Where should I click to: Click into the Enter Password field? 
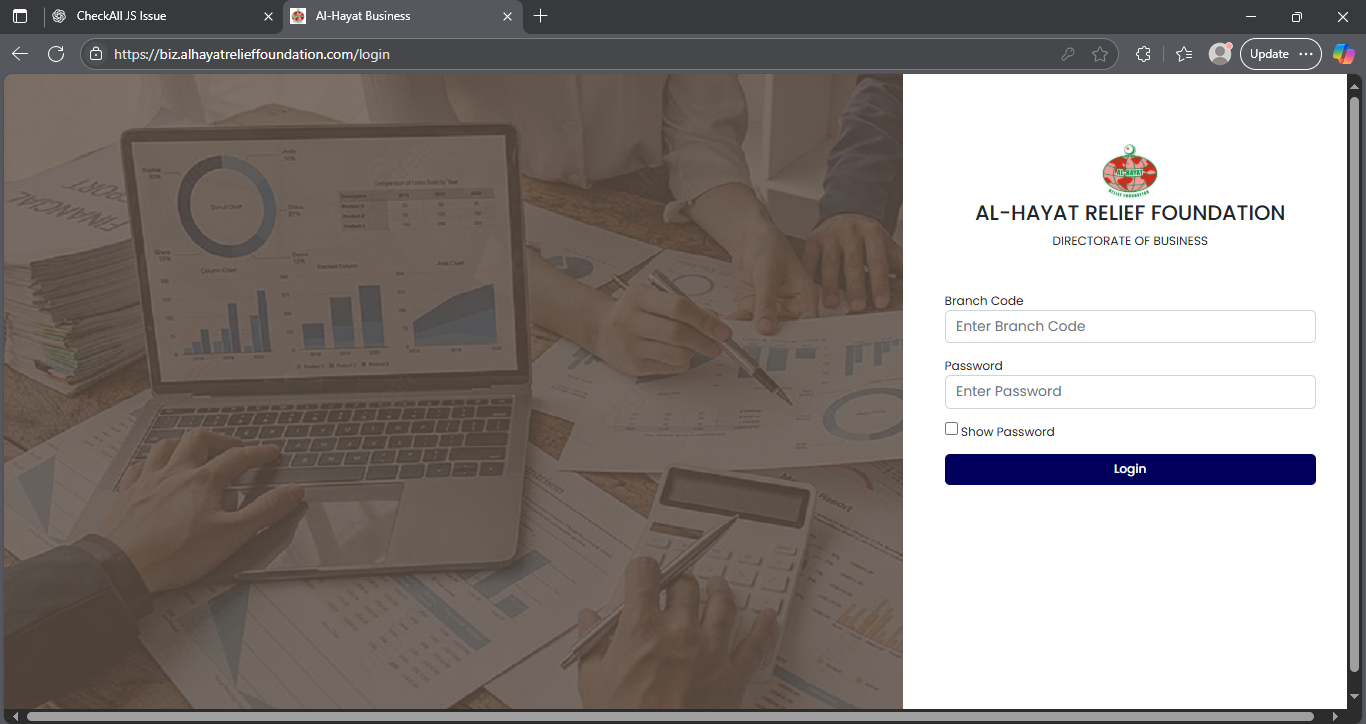click(1129, 391)
